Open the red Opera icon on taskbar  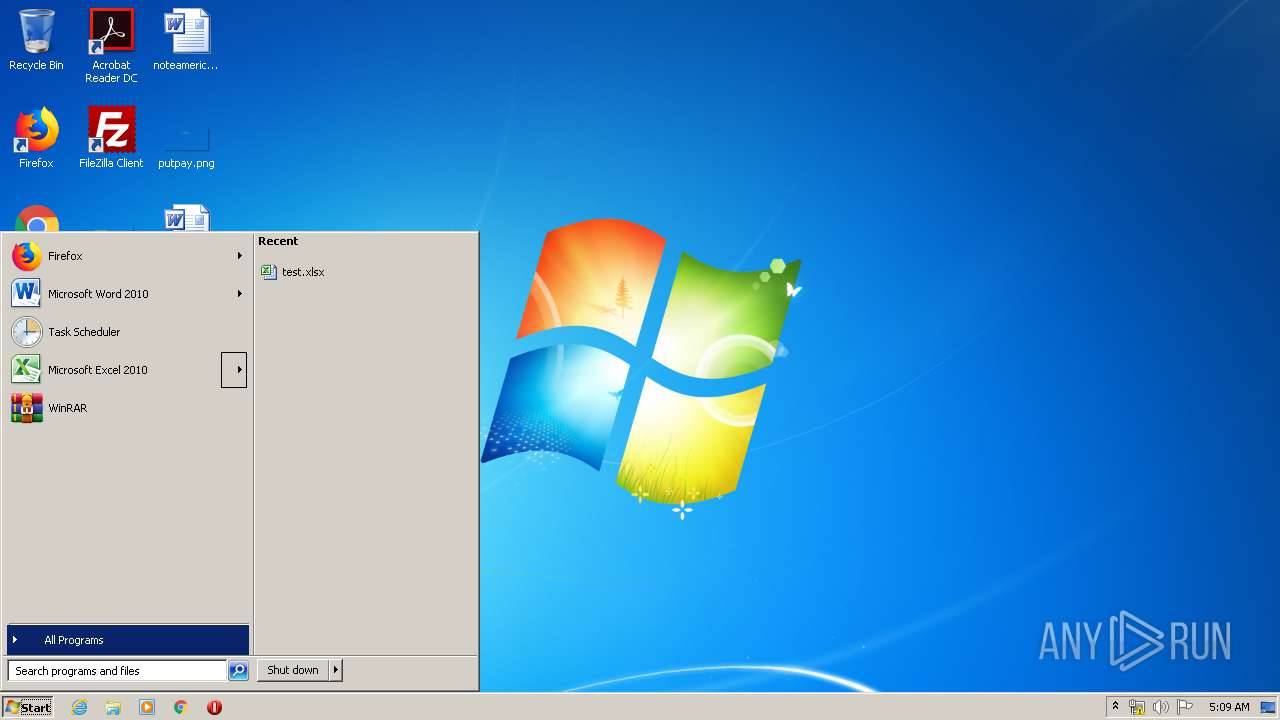pyautogui.click(x=214, y=707)
